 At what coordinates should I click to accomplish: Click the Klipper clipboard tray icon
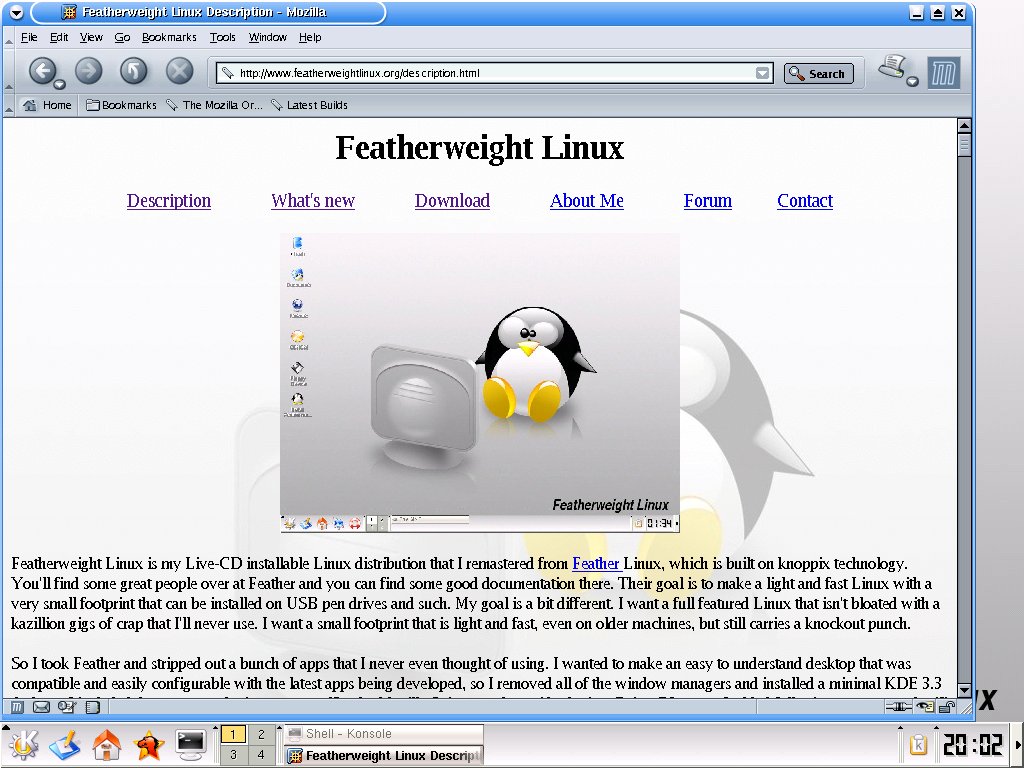(918, 745)
